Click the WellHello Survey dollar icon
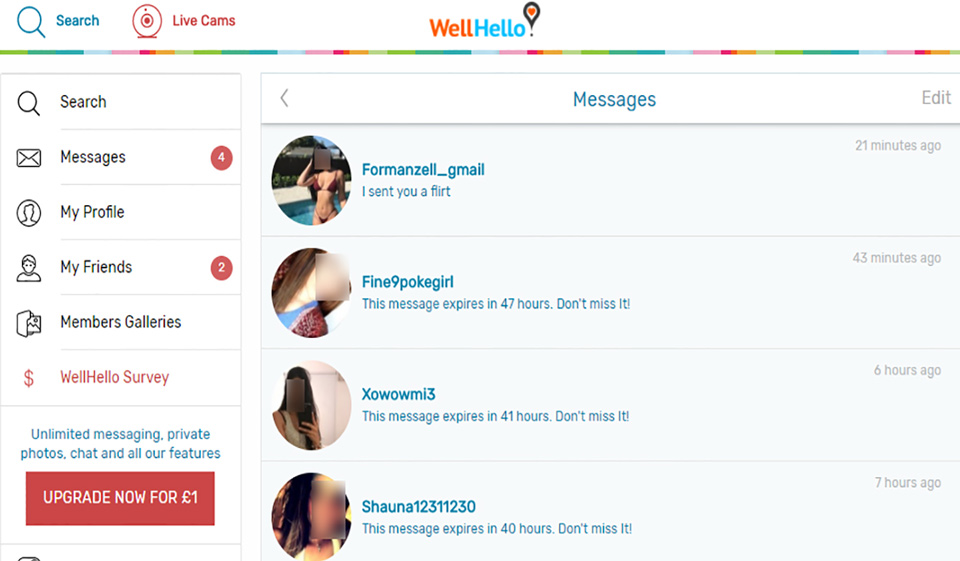This screenshot has width=960, height=561. pyautogui.click(x=29, y=378)
